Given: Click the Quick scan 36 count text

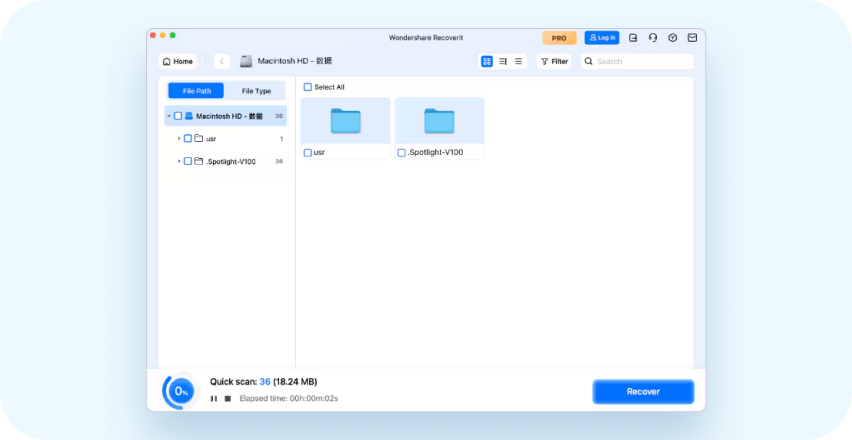Looking at the screenshot, I should (x=264, y=382).
